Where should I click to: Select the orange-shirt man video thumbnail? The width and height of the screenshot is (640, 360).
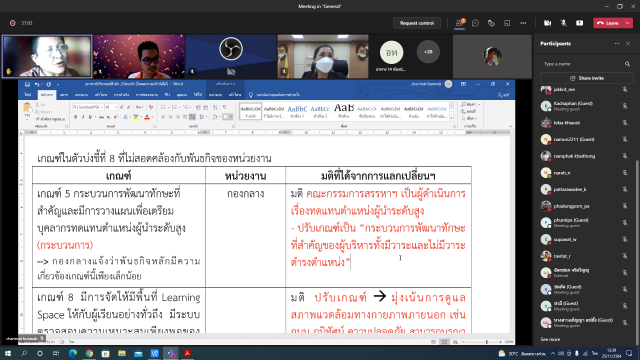139,56
